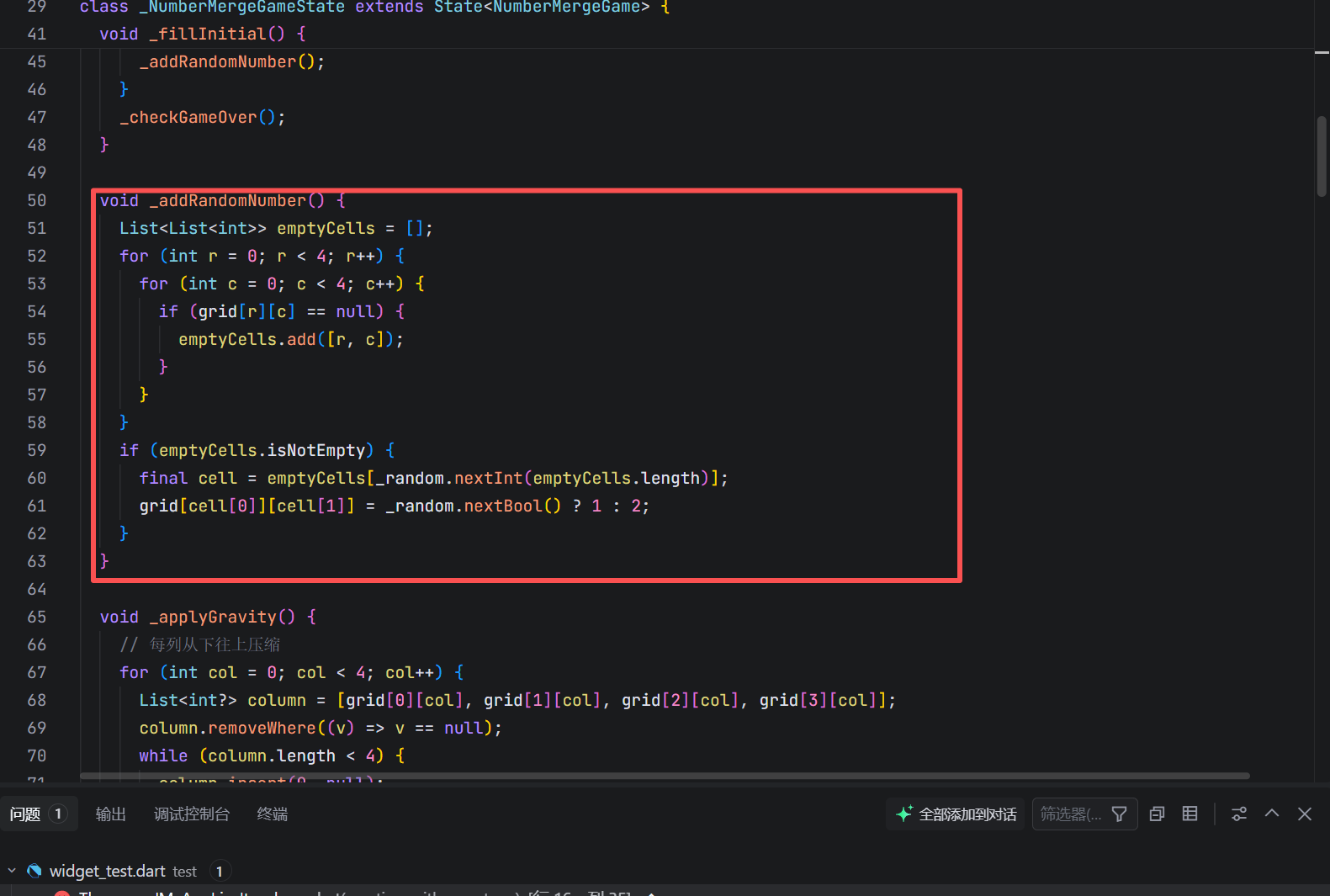Click 'for (int col = 0; col < 4; col++)' line
The width and height of the screenshot is (1330, 896).
291,672
